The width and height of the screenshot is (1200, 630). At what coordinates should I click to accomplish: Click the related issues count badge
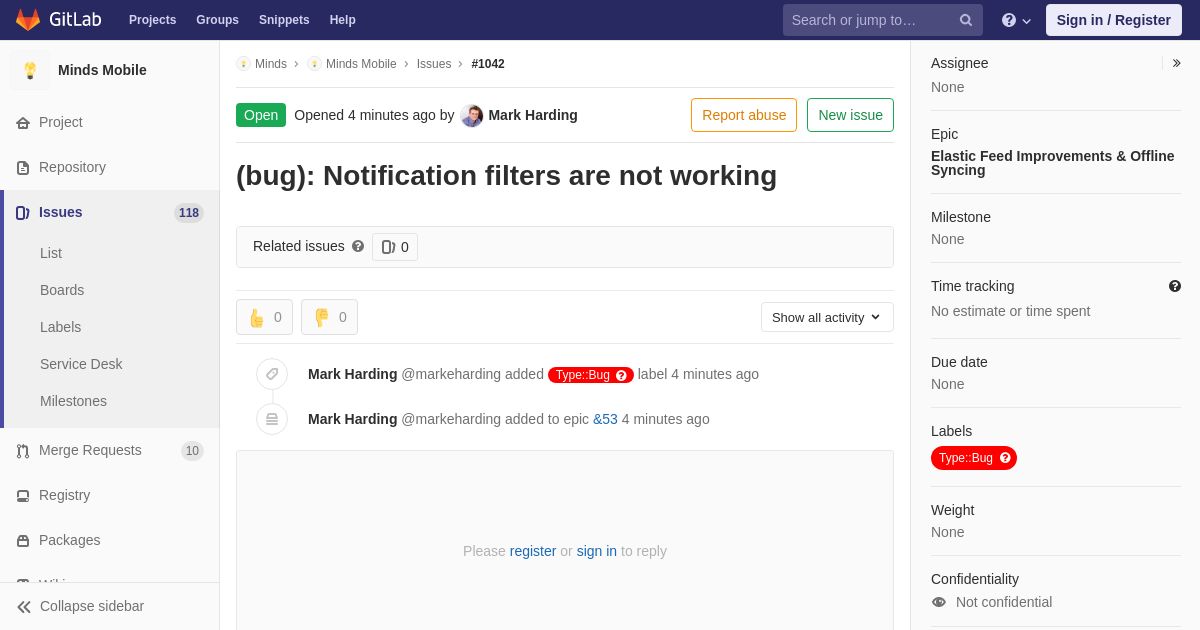point(395,247)
